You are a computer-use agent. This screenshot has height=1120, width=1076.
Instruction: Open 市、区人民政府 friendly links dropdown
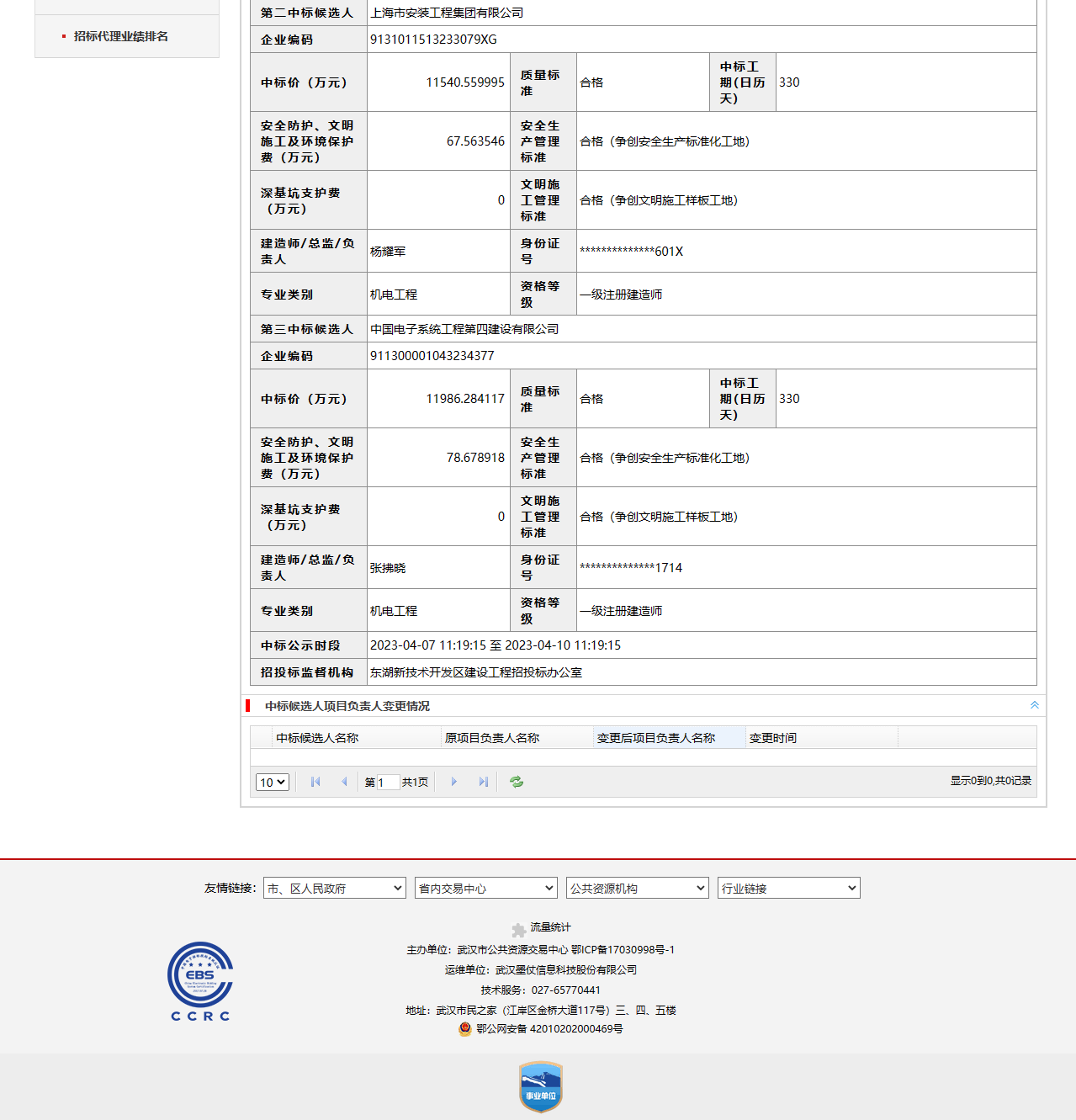pos(335,888)
